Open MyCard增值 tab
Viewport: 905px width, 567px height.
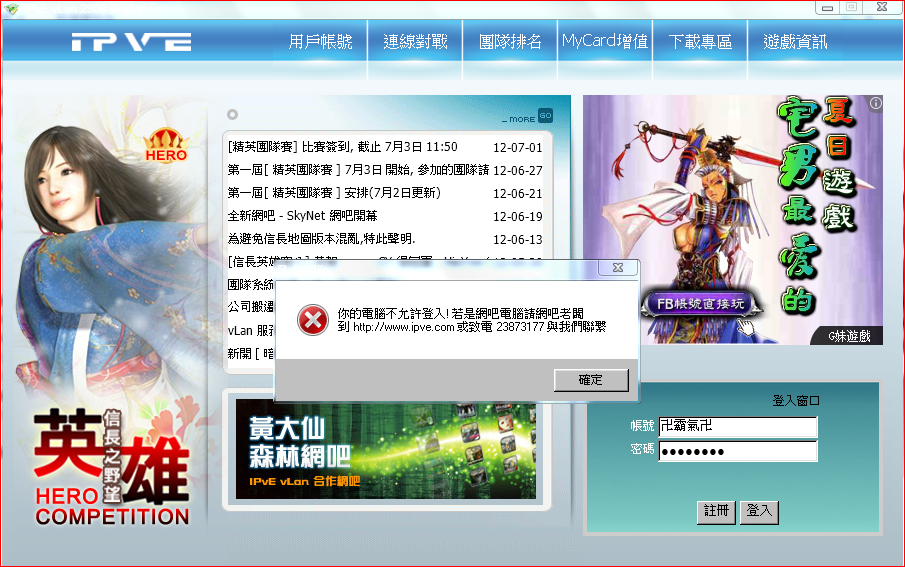pos(605,42)
